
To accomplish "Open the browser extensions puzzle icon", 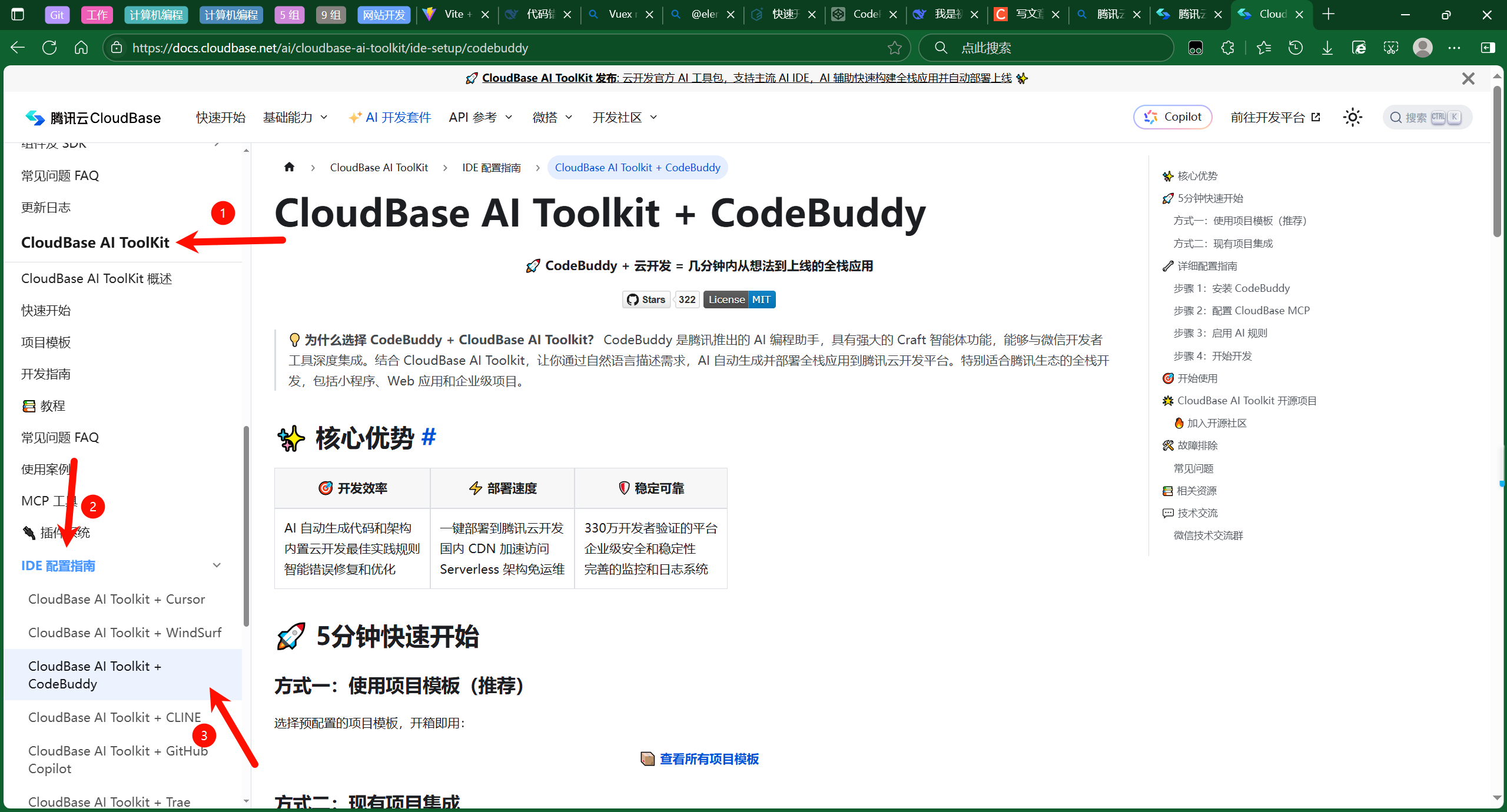I will [1227, 48].
